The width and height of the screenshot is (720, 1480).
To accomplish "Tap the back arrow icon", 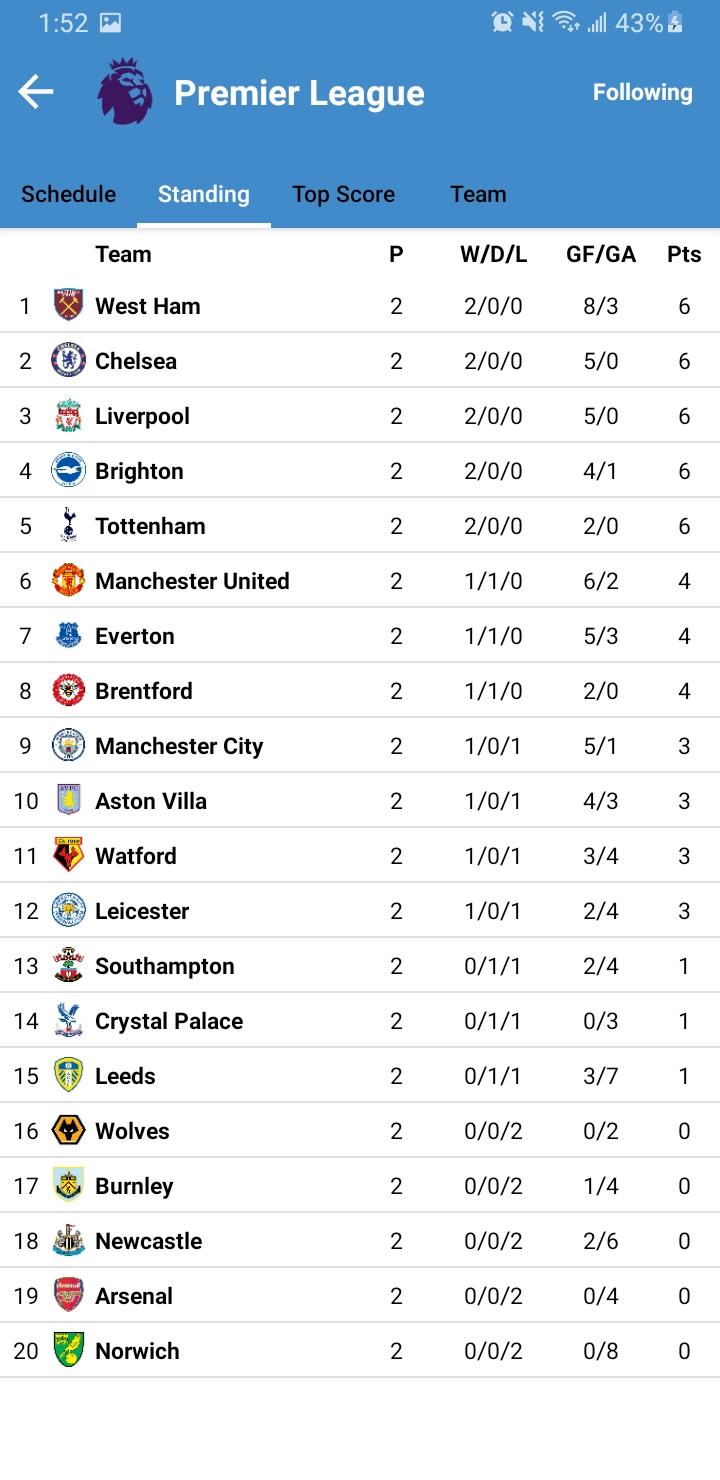I will click(x=35, y=92).
